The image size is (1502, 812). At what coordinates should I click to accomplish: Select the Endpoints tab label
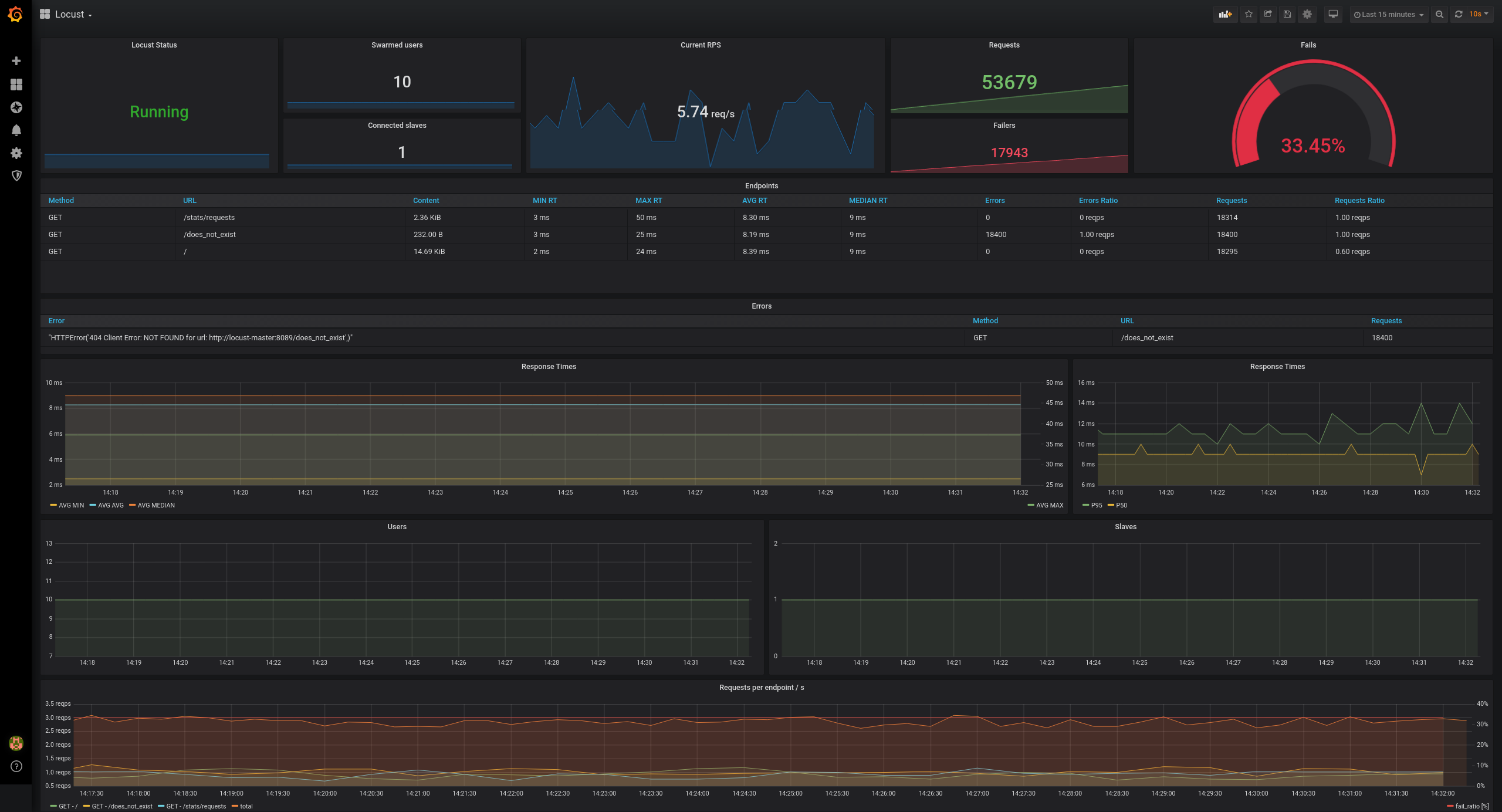(761, 185)
